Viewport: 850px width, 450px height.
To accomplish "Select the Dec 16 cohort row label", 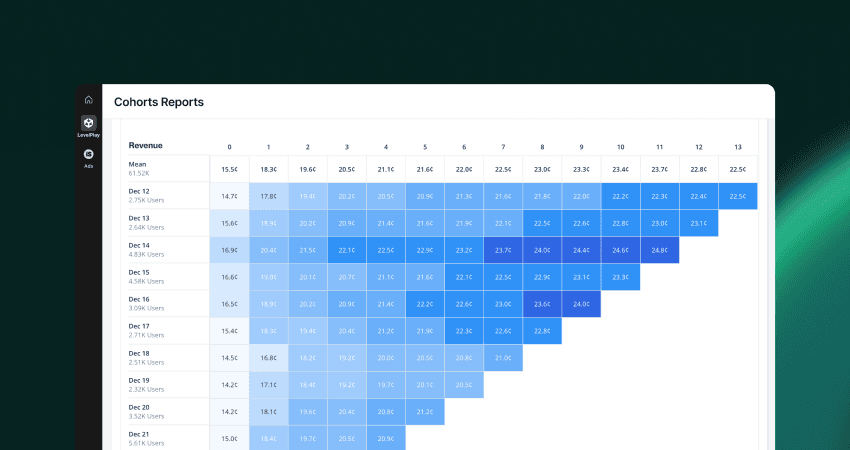I will pyautogui.click(x=139, y=299).
